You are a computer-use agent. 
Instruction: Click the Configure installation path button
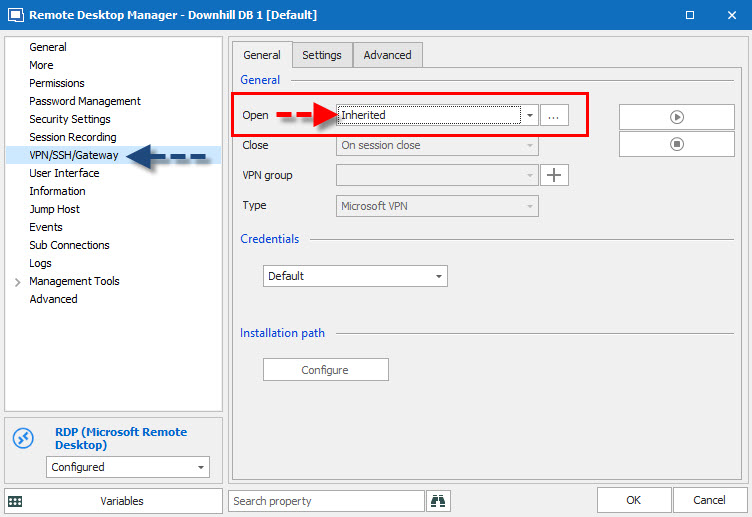(x=326, y=370)
